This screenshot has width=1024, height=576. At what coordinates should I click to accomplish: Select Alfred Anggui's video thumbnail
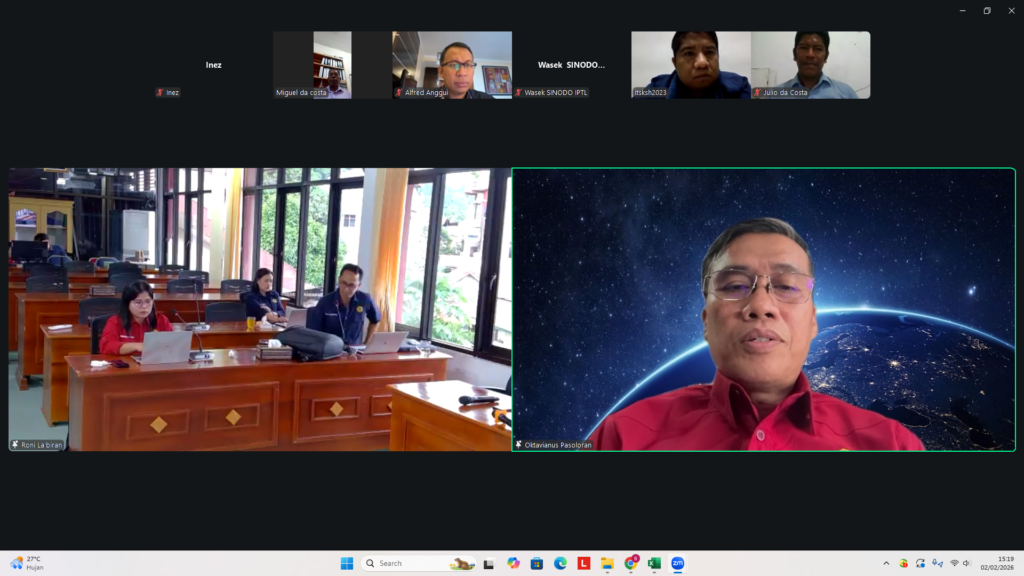point(452,65)
